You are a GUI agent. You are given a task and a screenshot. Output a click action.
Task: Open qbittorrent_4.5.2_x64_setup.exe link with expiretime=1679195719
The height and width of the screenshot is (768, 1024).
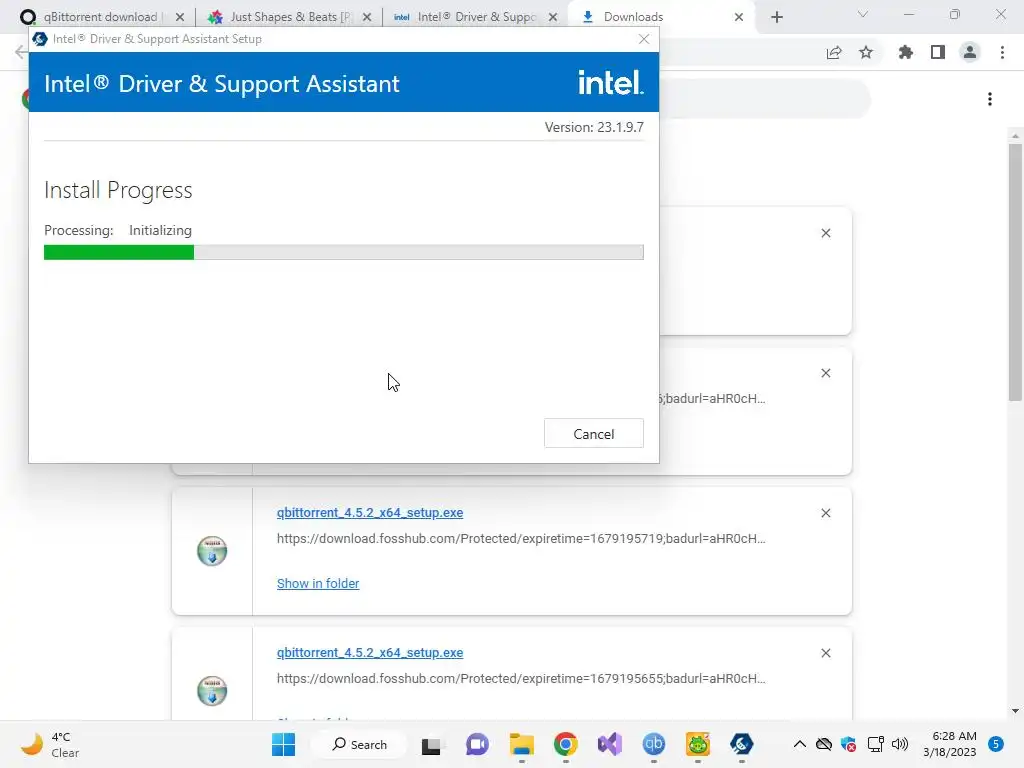(x=370, y=513)
